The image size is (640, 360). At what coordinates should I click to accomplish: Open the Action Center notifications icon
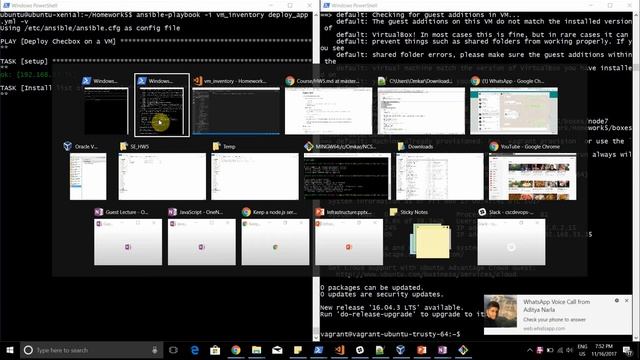pos(627,350)
